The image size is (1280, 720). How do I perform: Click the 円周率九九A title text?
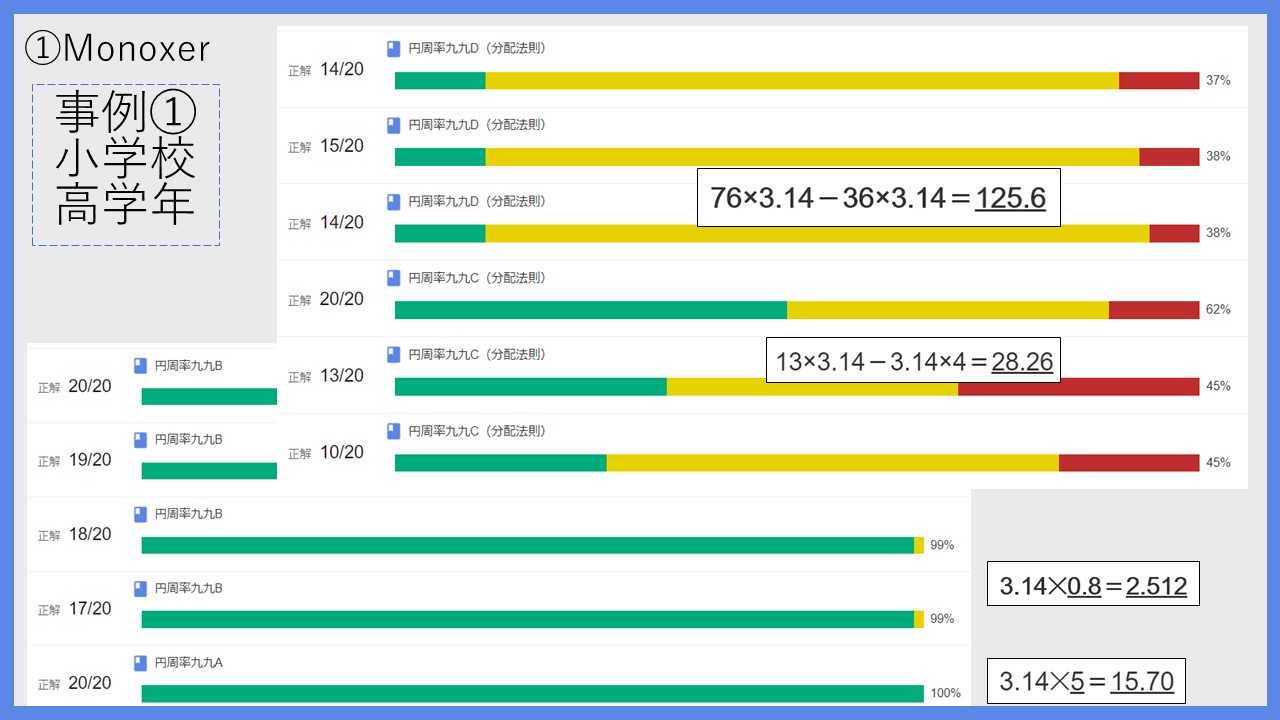click(188, 663)
